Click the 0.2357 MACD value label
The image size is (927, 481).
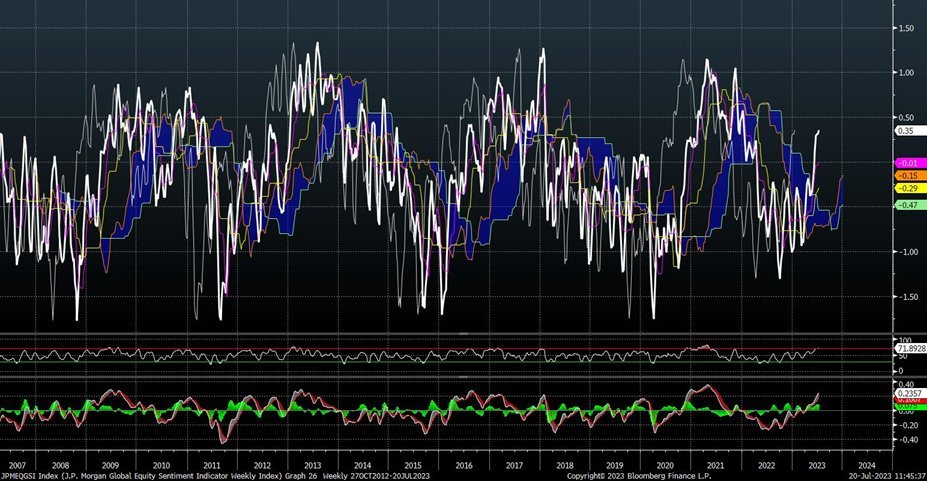909,394
